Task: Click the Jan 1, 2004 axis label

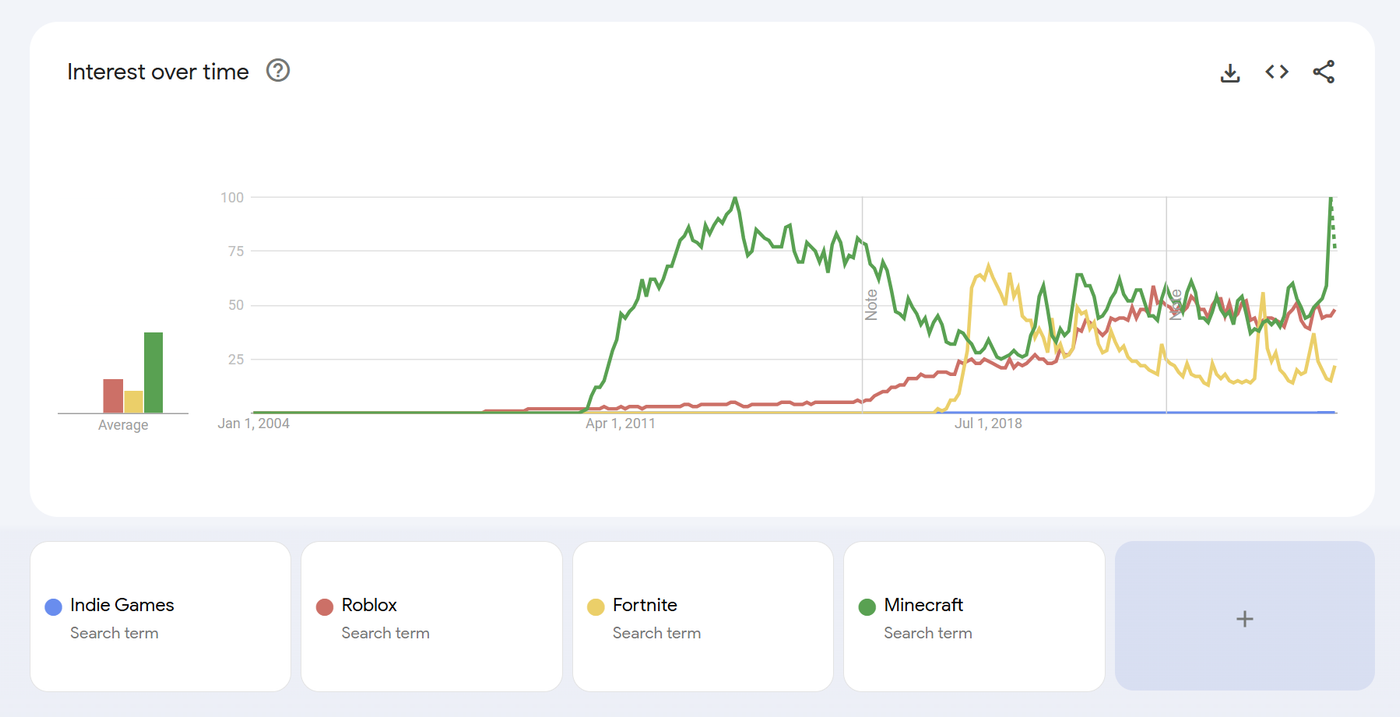Action: (x=254, y=424)
